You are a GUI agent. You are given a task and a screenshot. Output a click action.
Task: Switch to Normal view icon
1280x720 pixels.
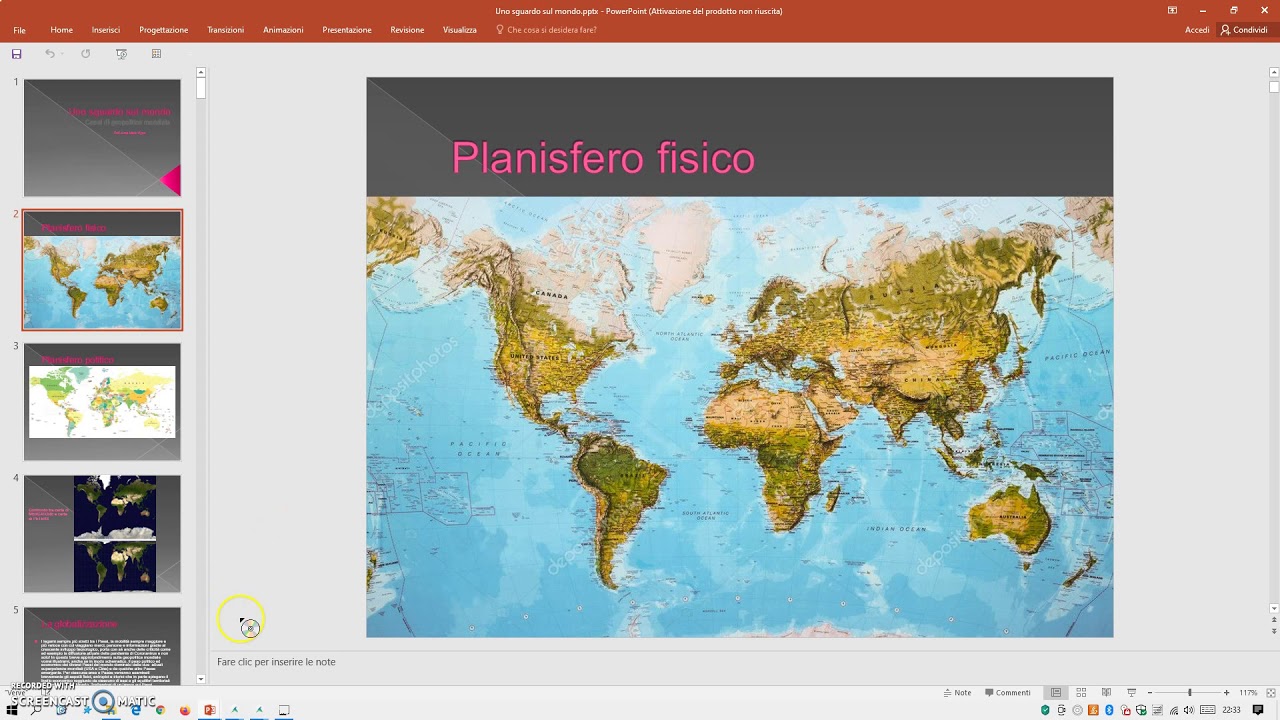[1056, 692]
